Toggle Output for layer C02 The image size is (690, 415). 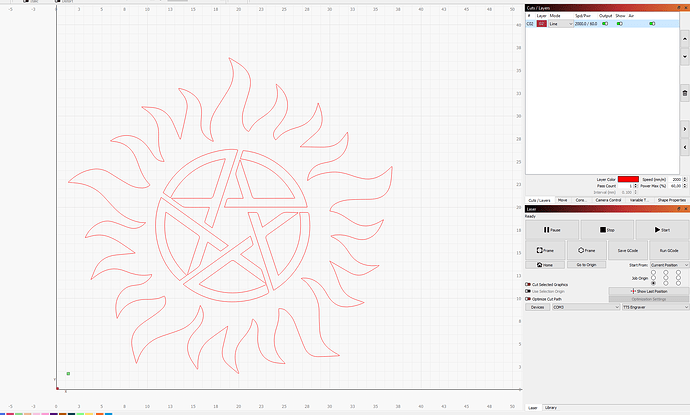[605, 24]
